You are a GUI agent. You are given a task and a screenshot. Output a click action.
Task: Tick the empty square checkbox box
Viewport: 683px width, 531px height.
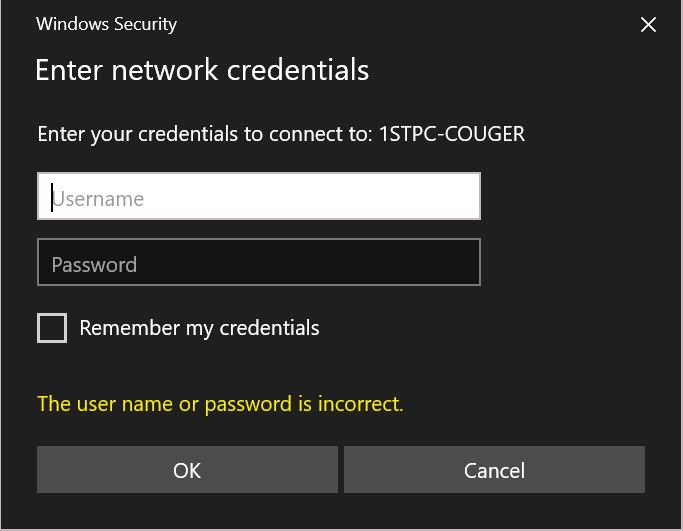[52, 328]
